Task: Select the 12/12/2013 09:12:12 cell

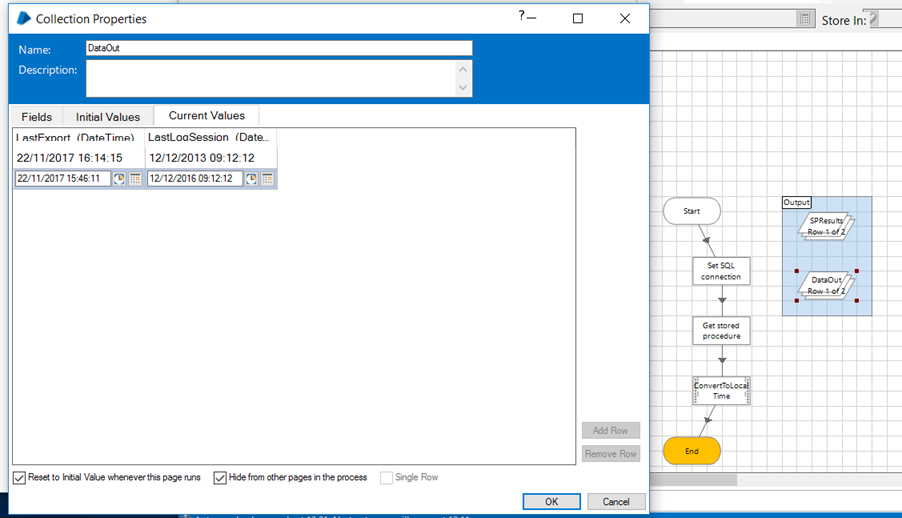Action: click(x=211, y=158)
